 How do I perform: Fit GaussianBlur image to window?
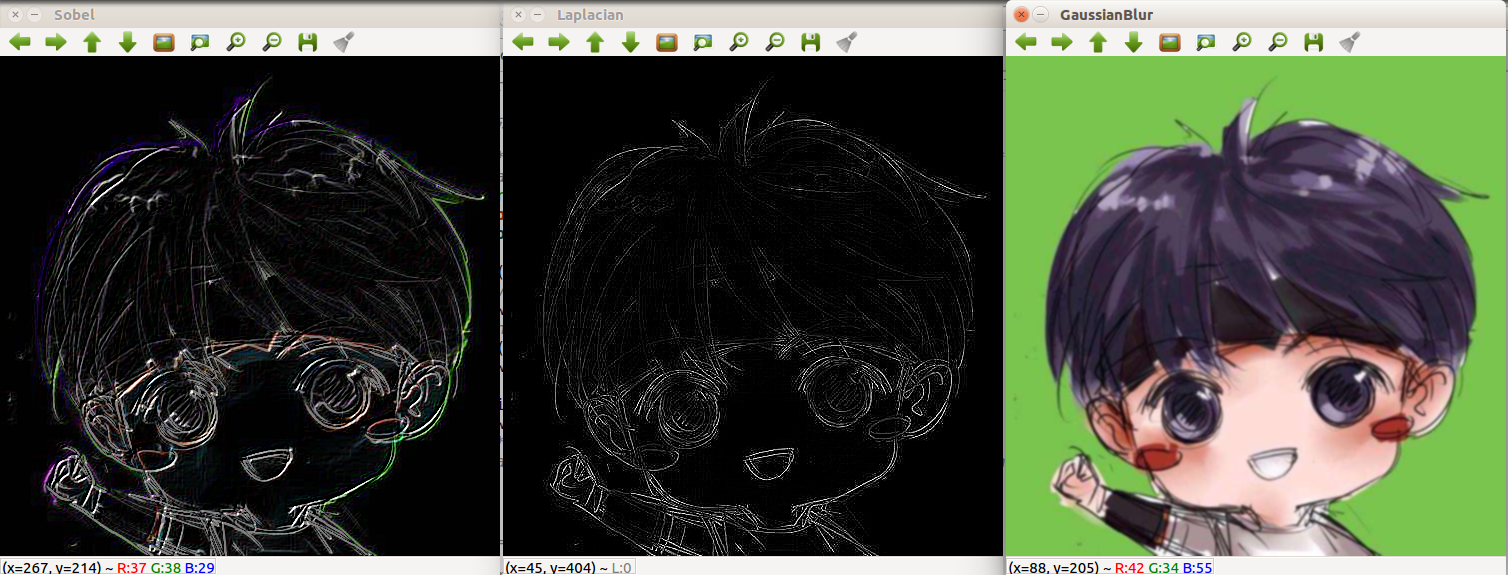1206,42
